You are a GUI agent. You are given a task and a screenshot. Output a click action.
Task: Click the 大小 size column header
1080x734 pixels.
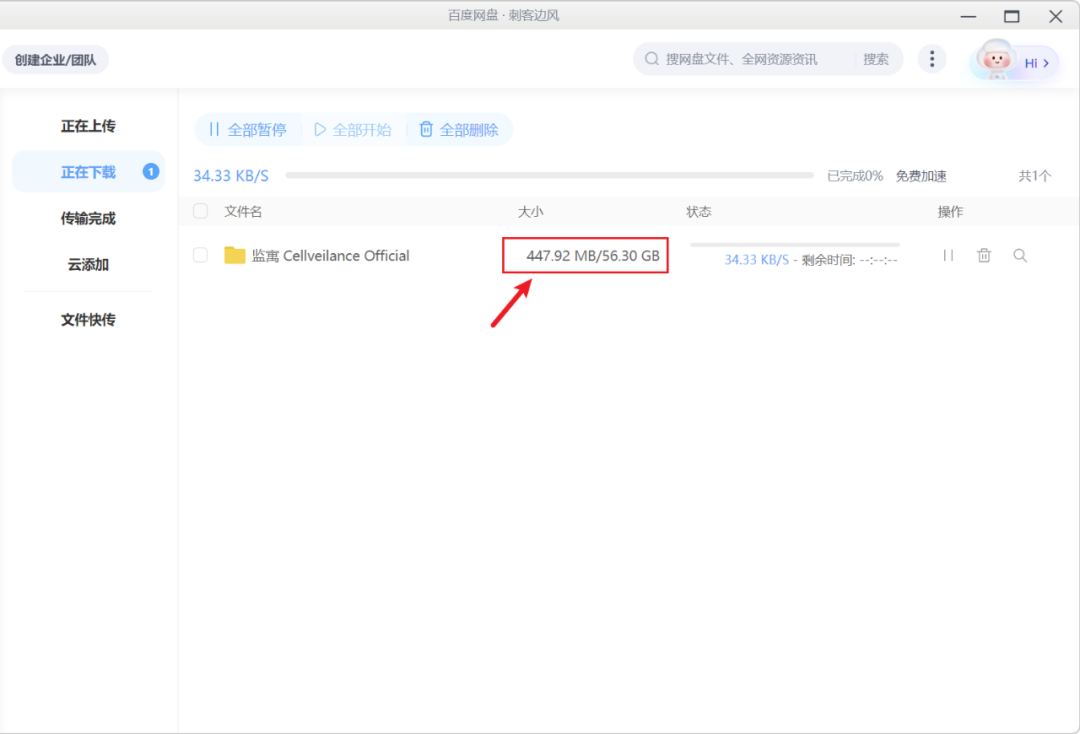[x=530, y=211]
